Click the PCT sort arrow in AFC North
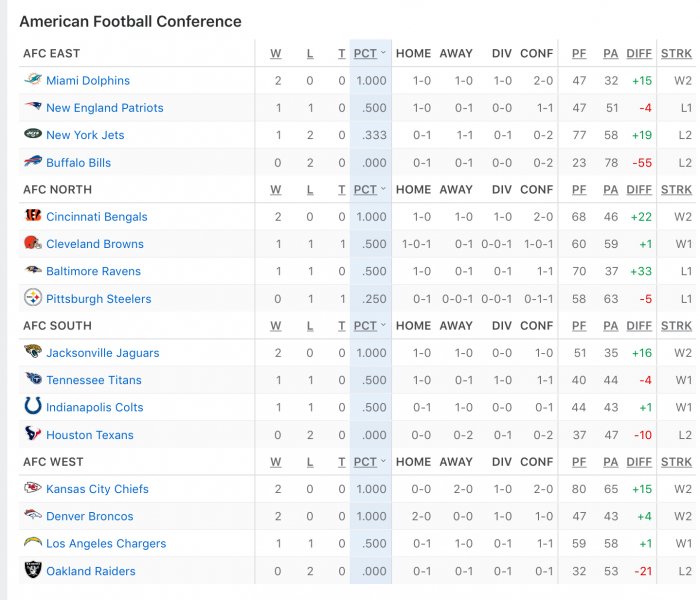The width and height of the screenshot is (700, 600). pos(383,189)
